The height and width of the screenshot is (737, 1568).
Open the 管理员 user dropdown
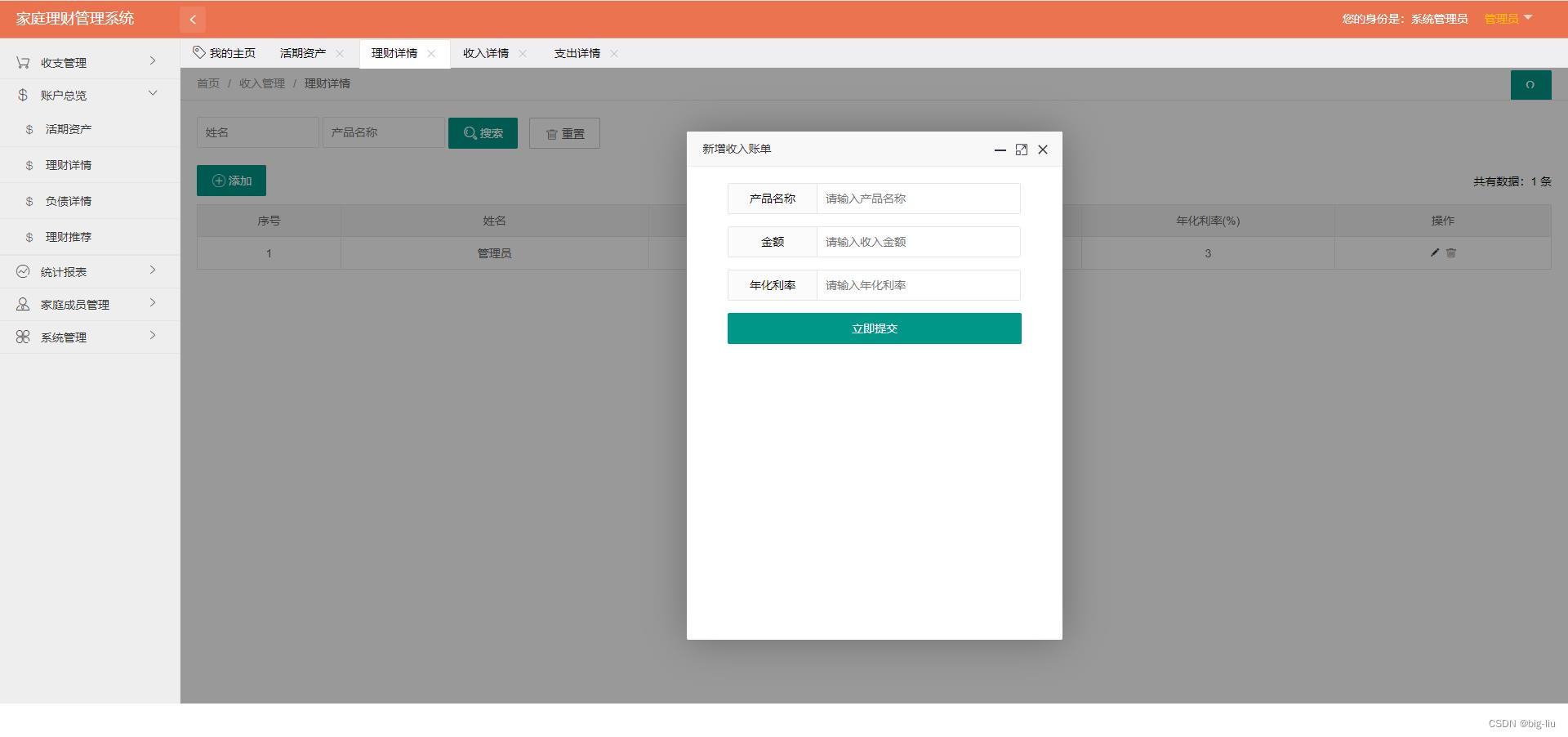pos(1508,19)
